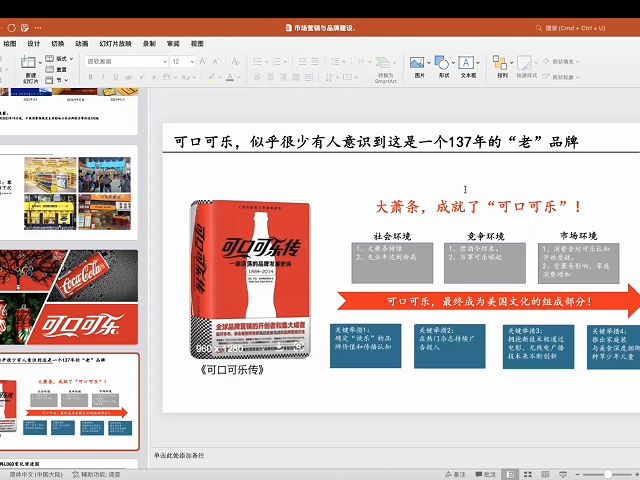Image resolution: width=640 pixels, height=480 pixels.
Task: Click the font color A swatch
Action: coord(230,77)
